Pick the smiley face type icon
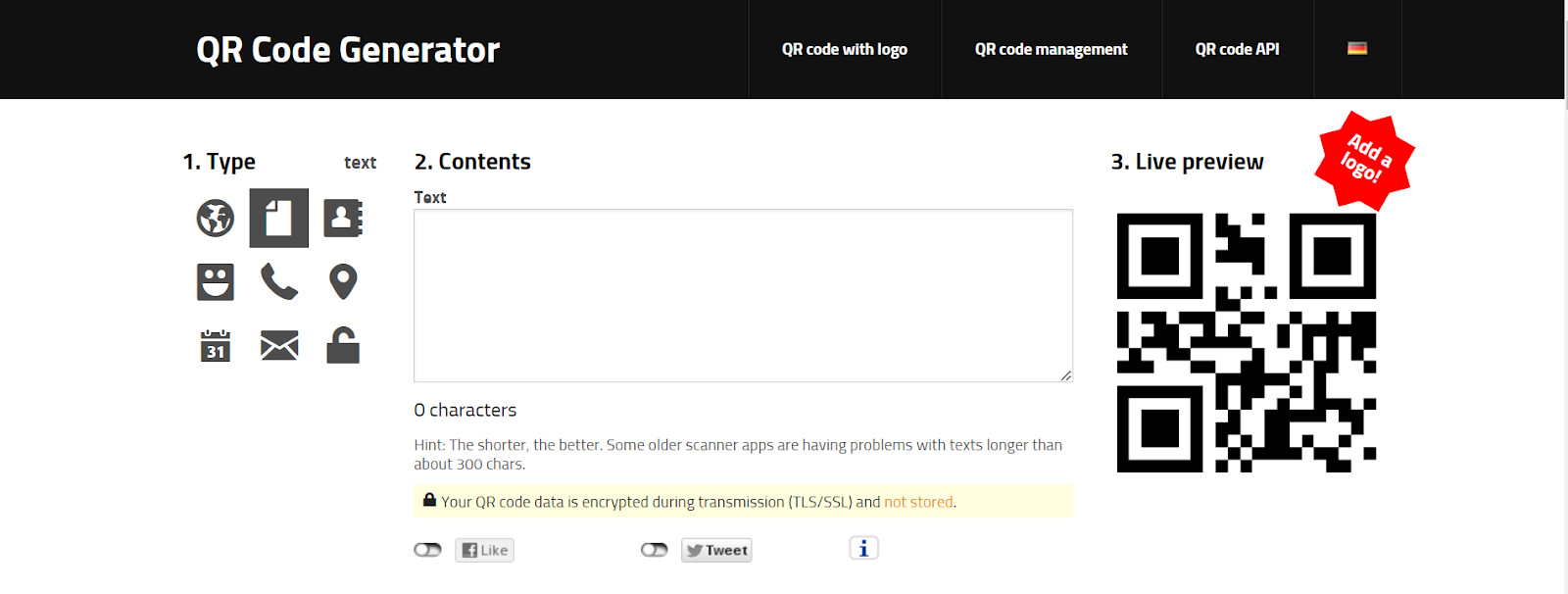This screenshot has width=1568, height=594. (216, 282)
